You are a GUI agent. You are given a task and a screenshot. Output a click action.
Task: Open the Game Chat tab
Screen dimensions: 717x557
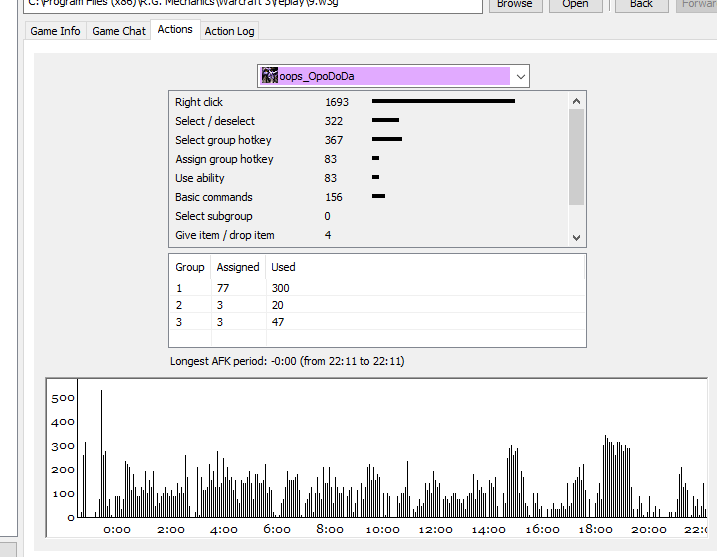119,31
